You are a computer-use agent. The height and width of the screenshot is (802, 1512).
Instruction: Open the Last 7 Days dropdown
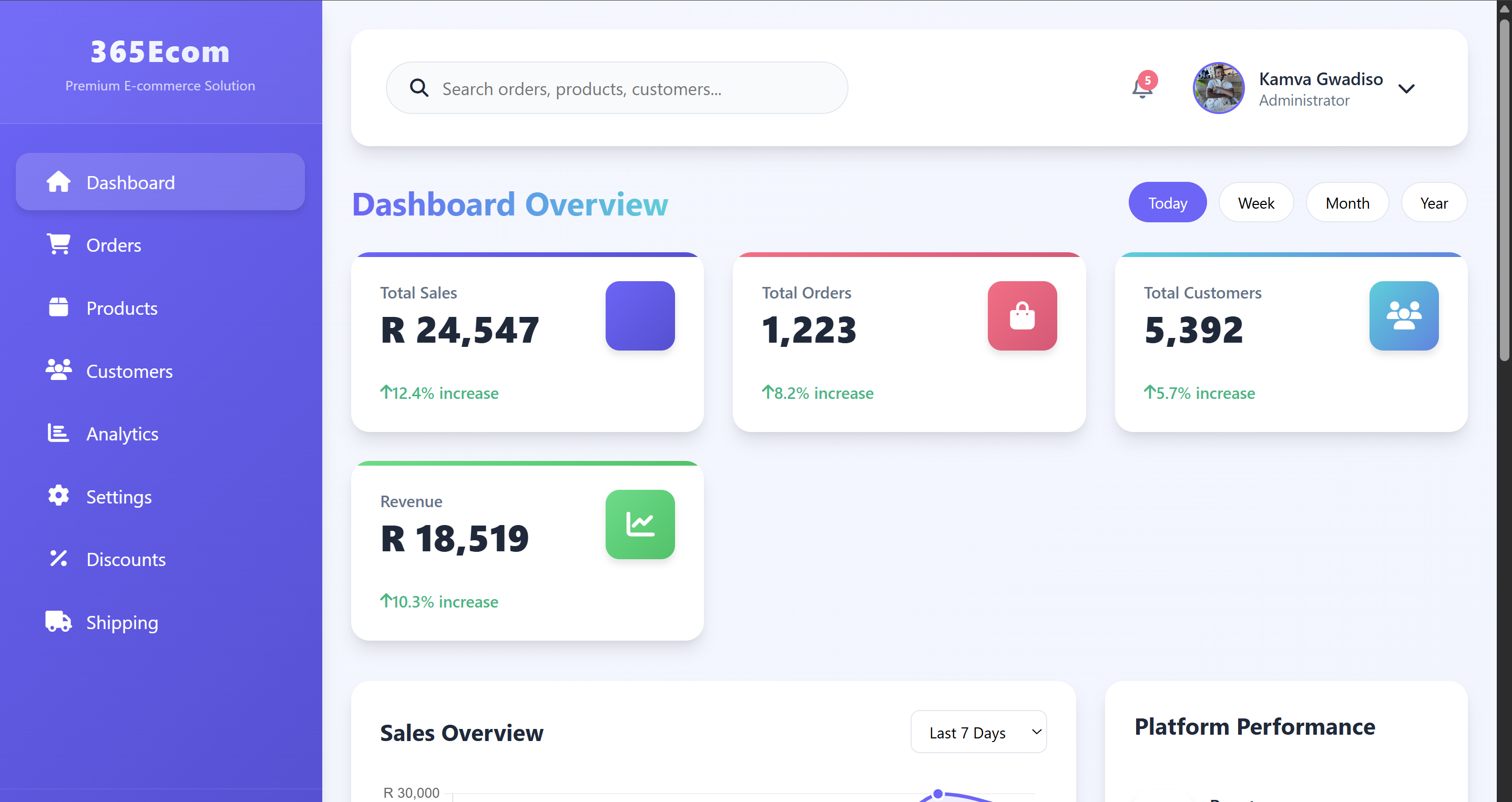pos(978,732)
